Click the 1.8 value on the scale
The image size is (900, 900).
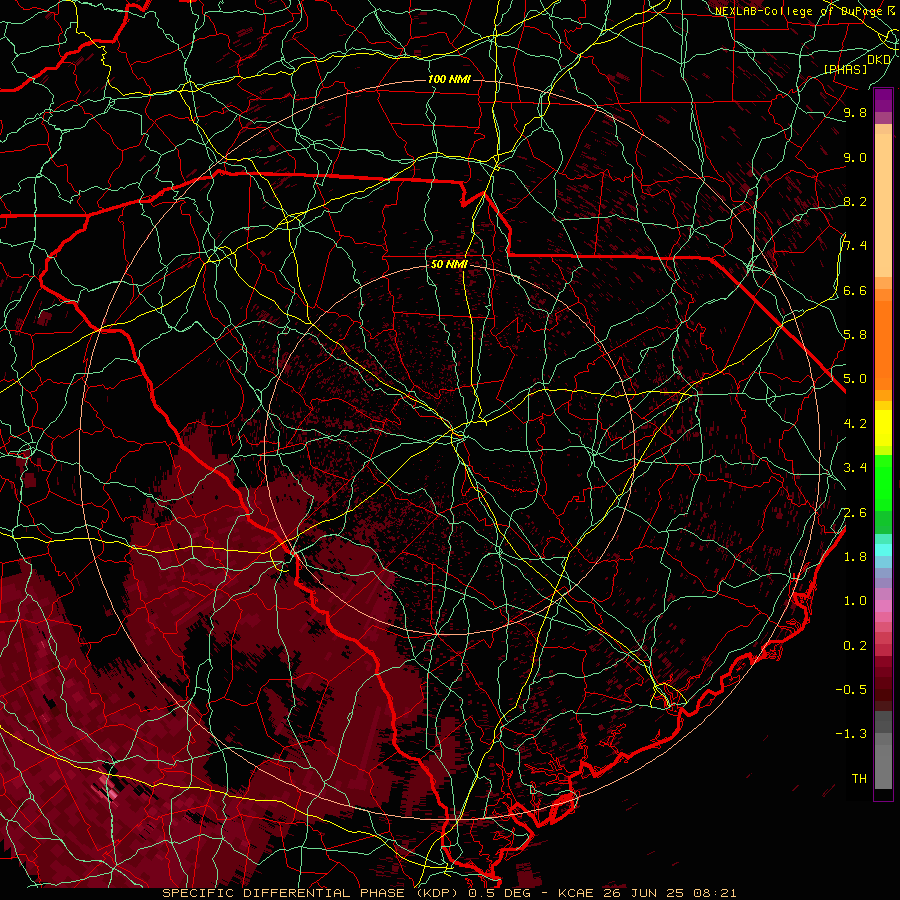coord(855,557)
